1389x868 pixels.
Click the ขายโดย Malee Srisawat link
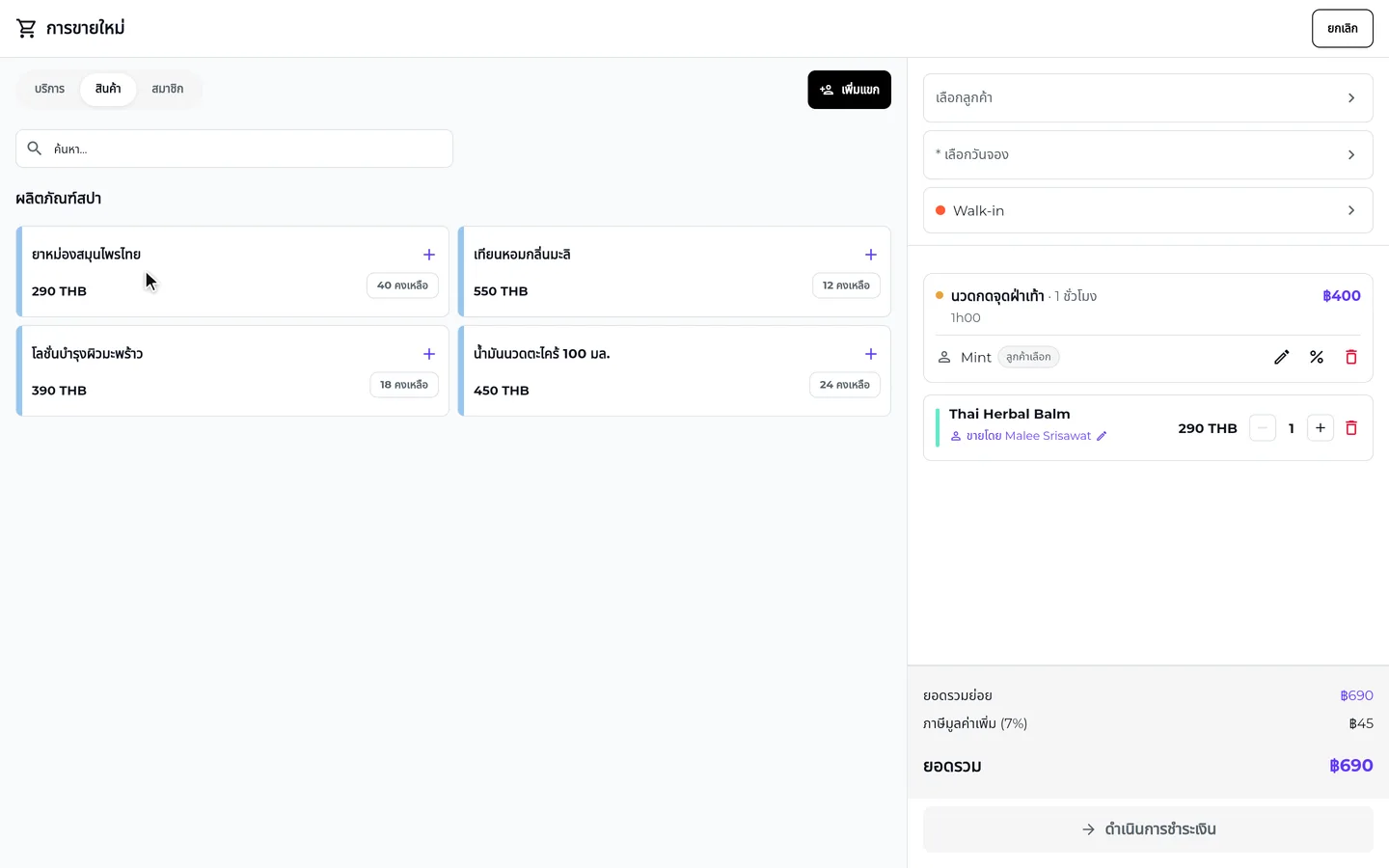pos(1029,436)
